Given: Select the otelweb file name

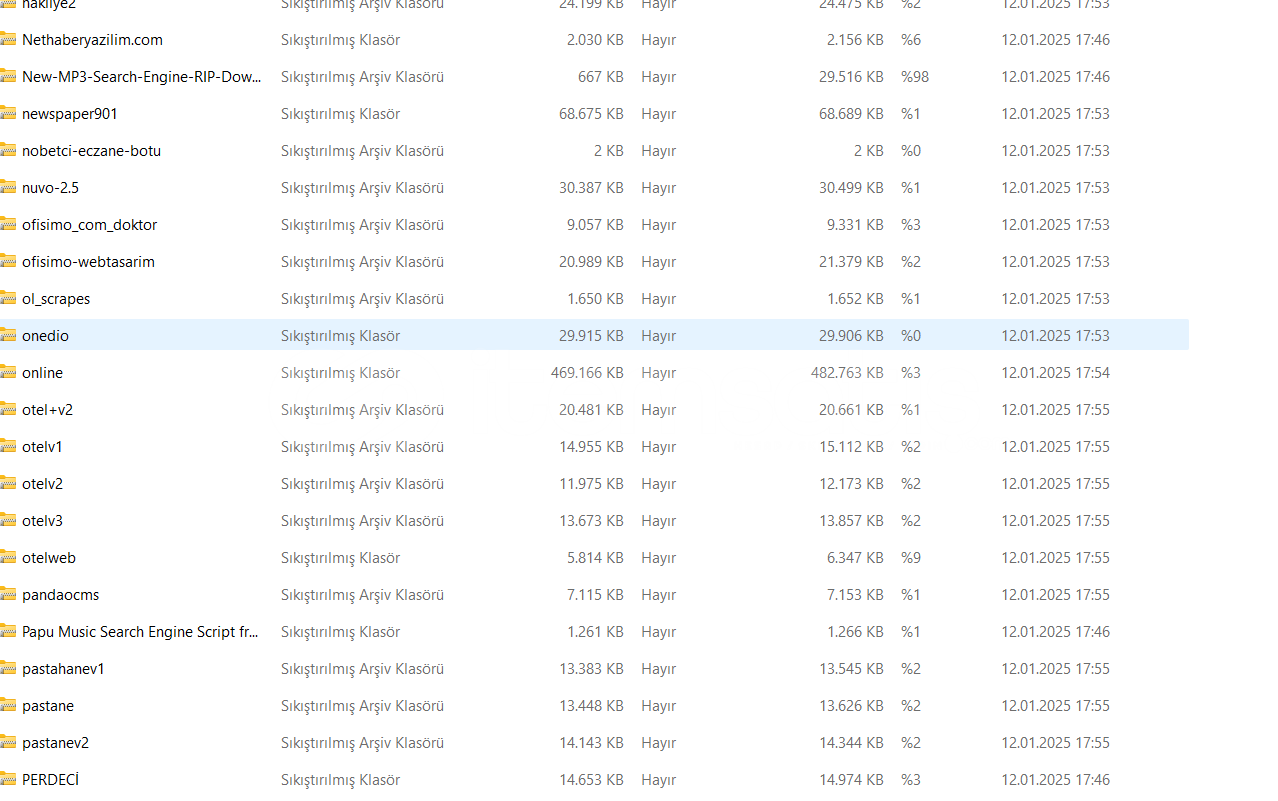Looking at the screenshot, I should tap(49, 558).
